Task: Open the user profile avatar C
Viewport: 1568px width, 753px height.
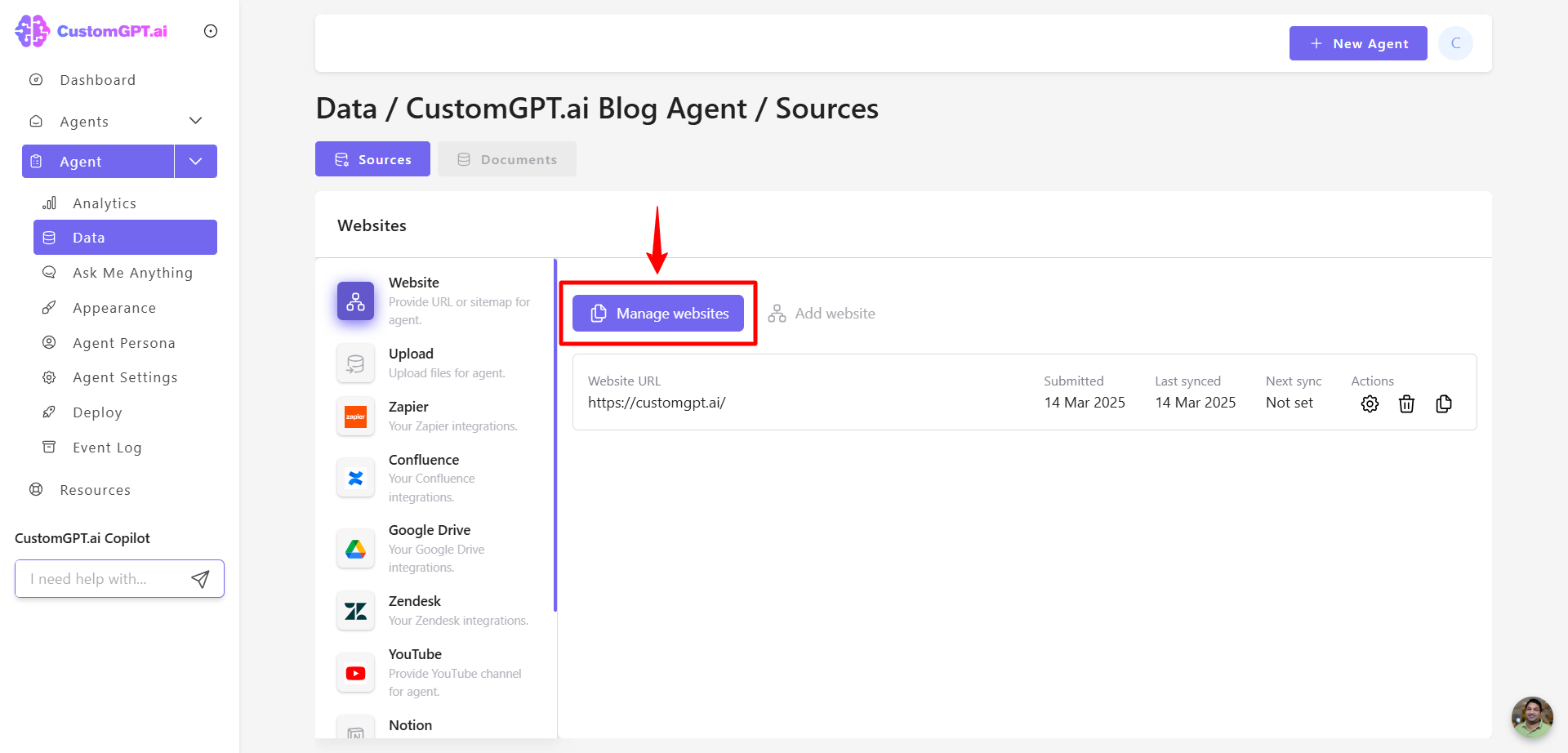Action: [x=1455, y=43]
